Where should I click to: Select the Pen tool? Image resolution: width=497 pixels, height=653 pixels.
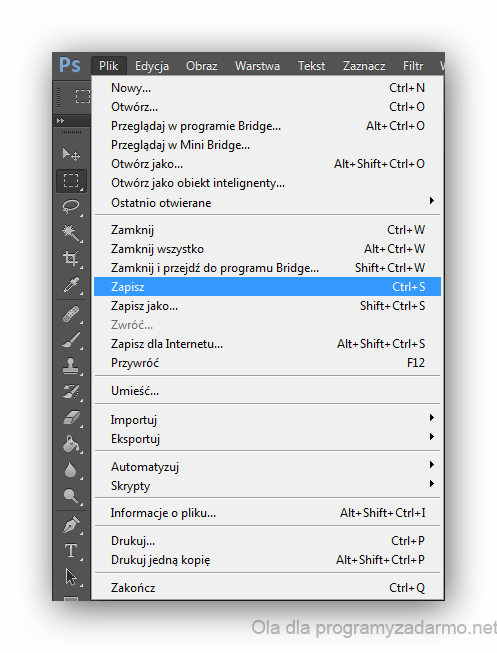click(x=71, y=525)
